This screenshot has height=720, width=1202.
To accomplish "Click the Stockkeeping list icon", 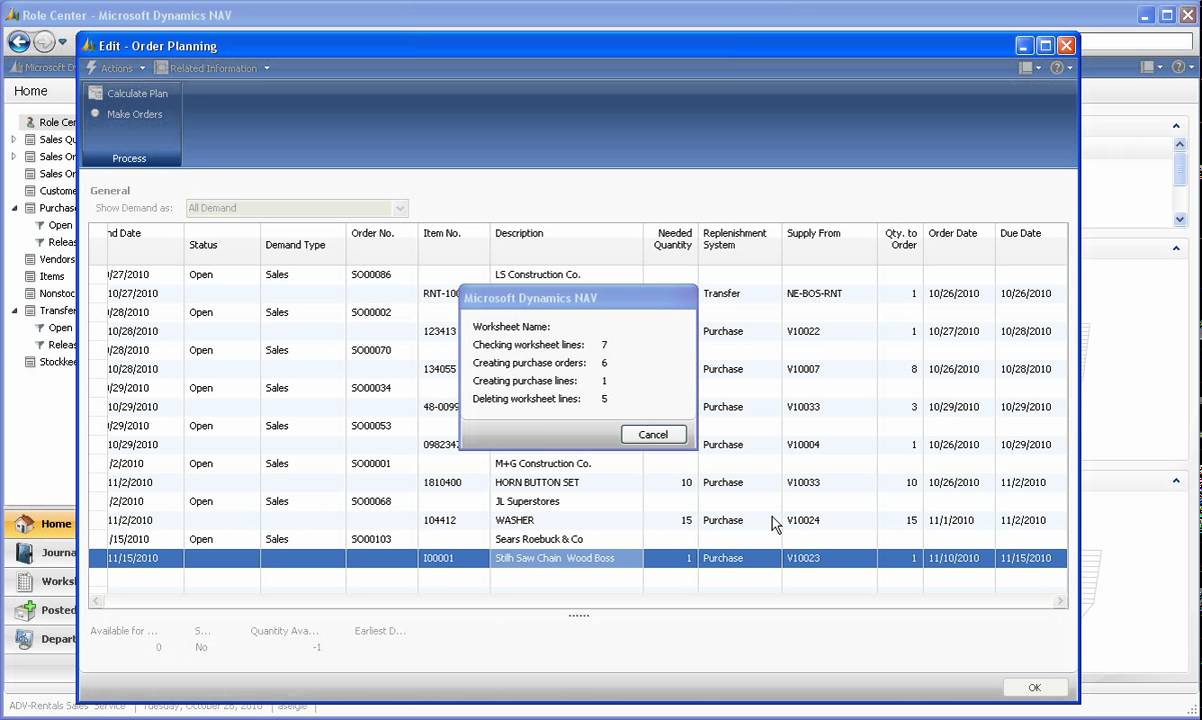I will pos(30,362).
